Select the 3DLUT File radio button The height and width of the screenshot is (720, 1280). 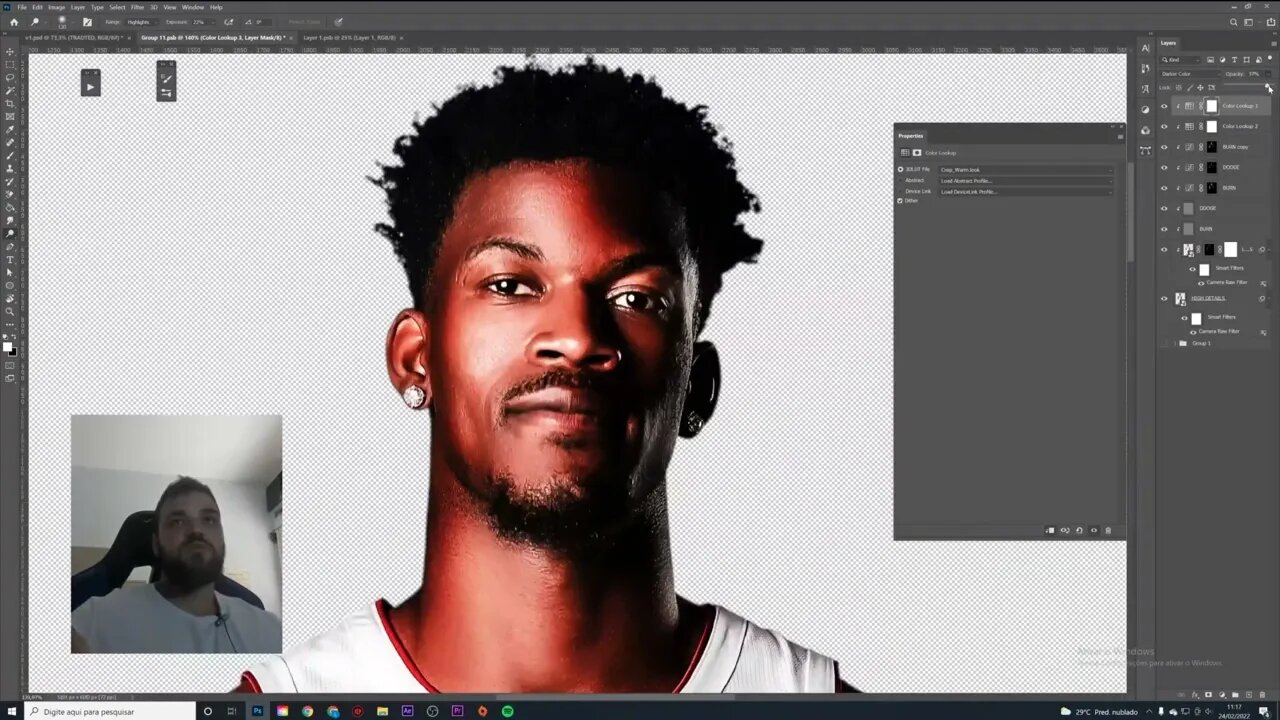(900, 170)
